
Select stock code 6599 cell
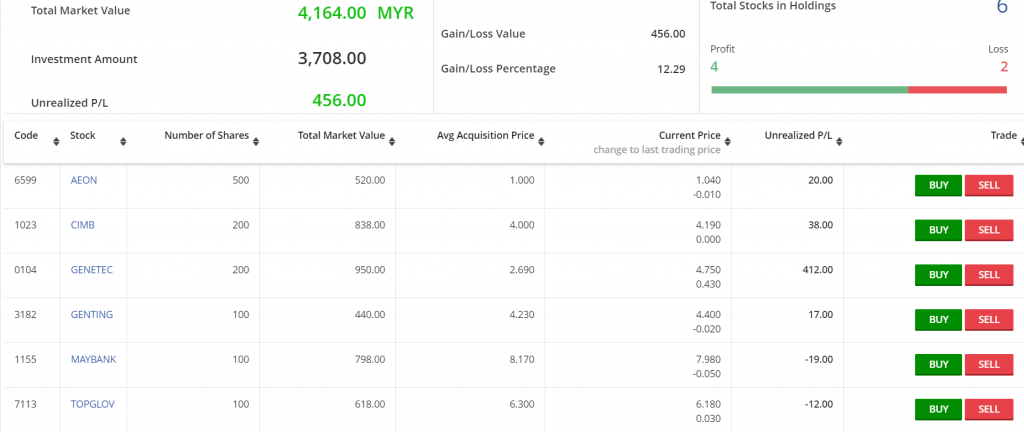(25, 180)
